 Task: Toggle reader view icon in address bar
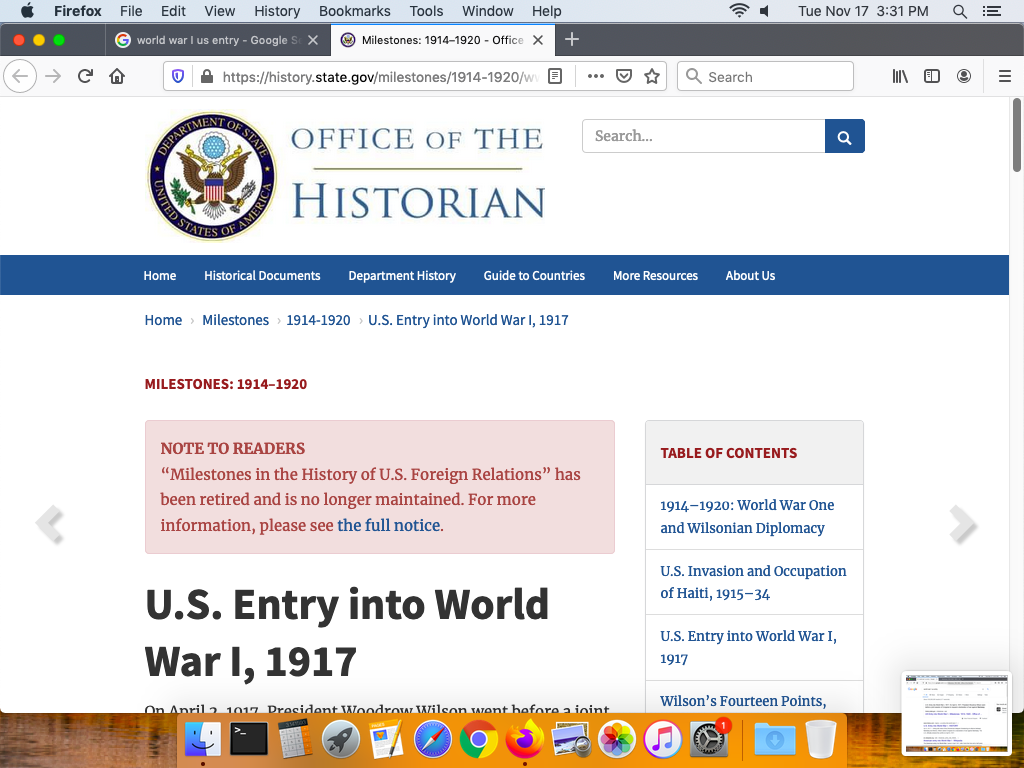pyautogui.click(x=555, y=77)
